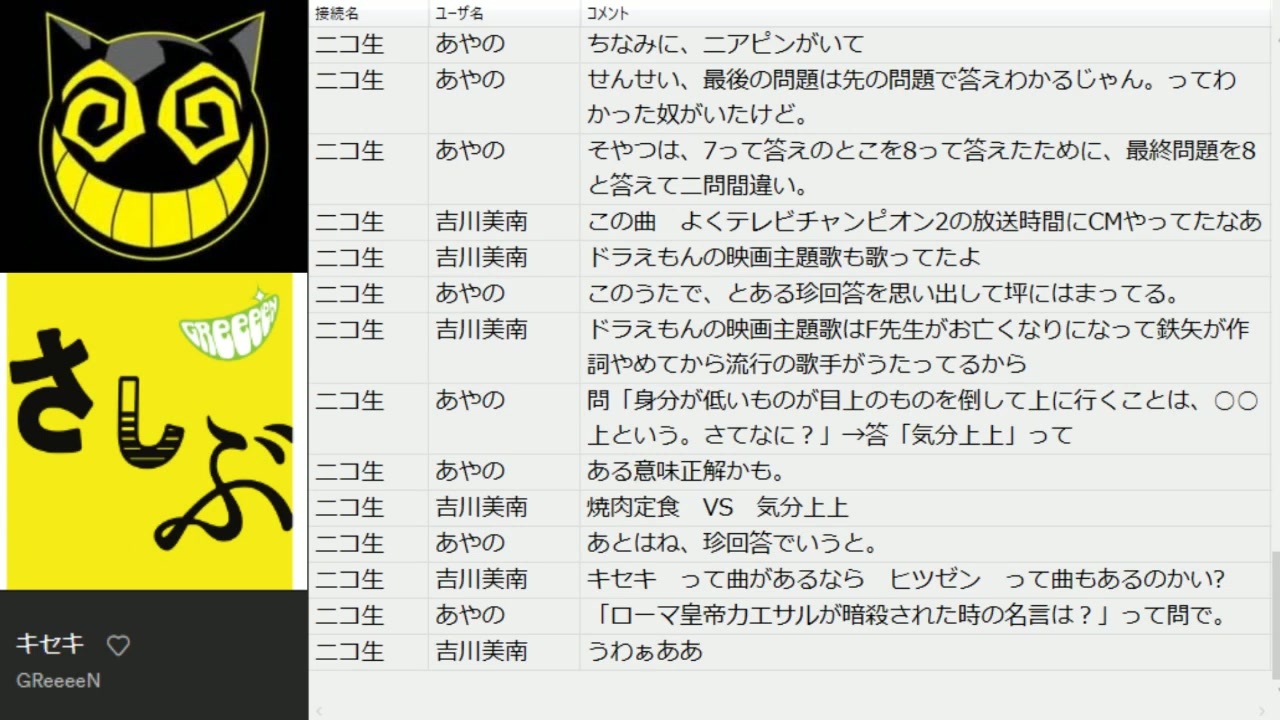Click user 吉川美南 on the 焼肉定食 row
The image size is (1280, 720).
pos(481,507)
